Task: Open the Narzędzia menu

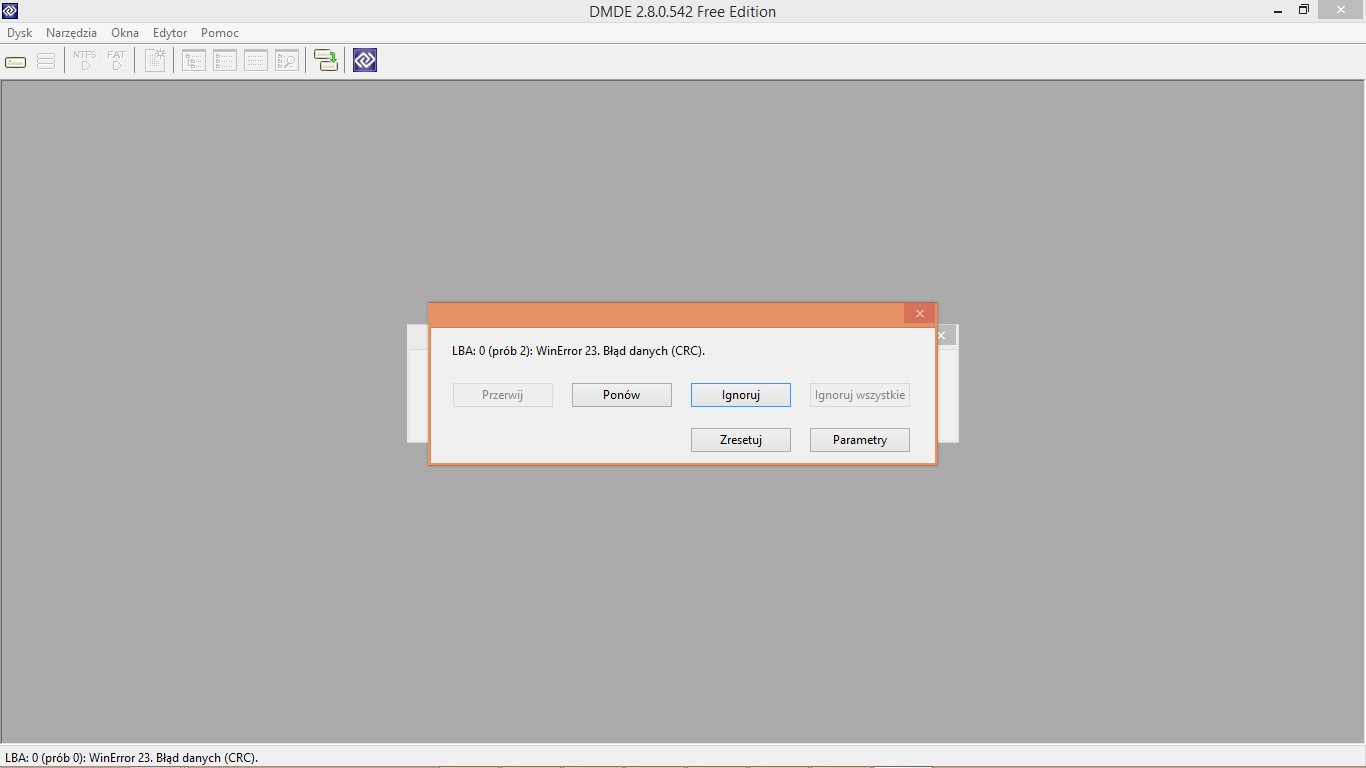Action: 72,33
